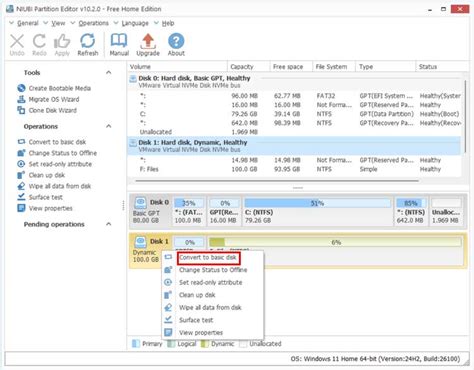Click context menu Wipe all data icon

click(168, 307)
